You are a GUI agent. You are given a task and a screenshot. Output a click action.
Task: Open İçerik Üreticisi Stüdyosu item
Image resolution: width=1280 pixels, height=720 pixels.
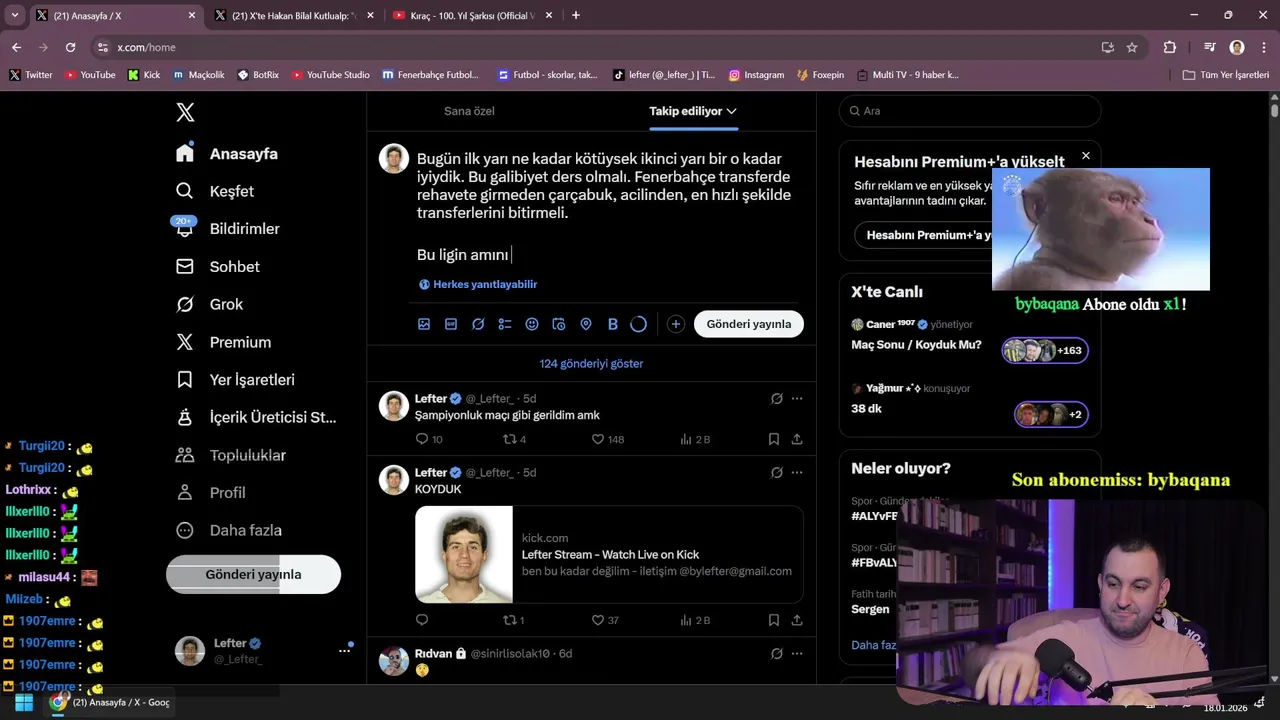(256, 417)
